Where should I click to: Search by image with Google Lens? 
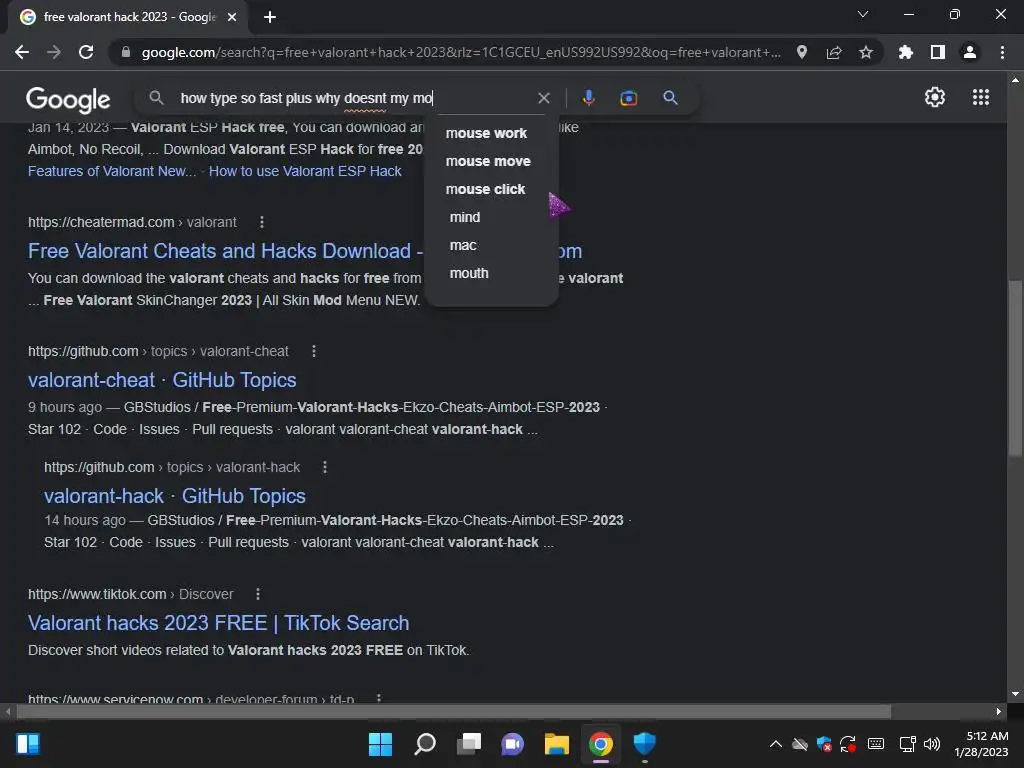[629, 98]
